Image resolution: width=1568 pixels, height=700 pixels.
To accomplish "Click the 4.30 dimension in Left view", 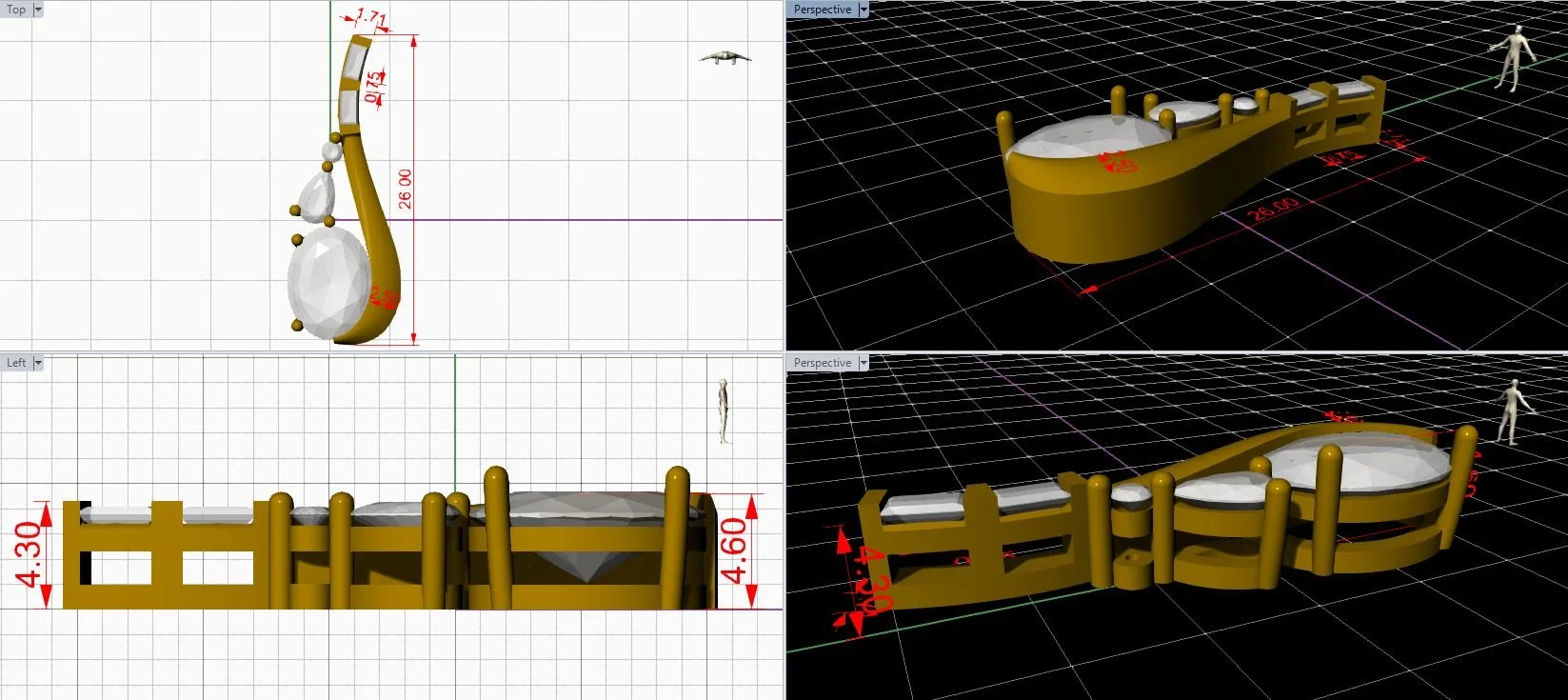I will tap(28, 552).
